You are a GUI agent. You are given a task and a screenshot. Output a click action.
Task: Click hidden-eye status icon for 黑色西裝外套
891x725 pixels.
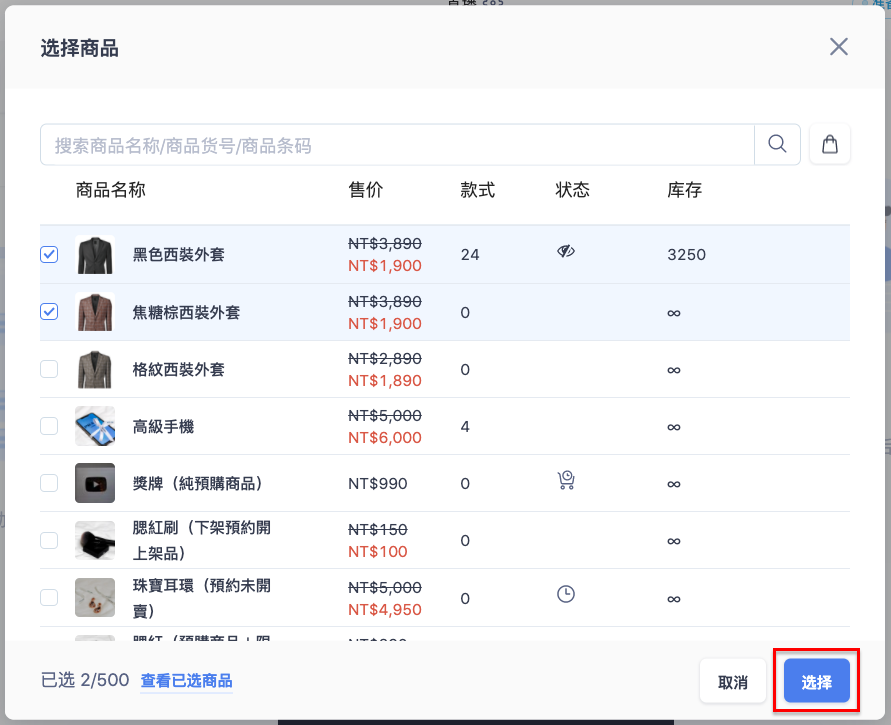[x=565, y=251]
